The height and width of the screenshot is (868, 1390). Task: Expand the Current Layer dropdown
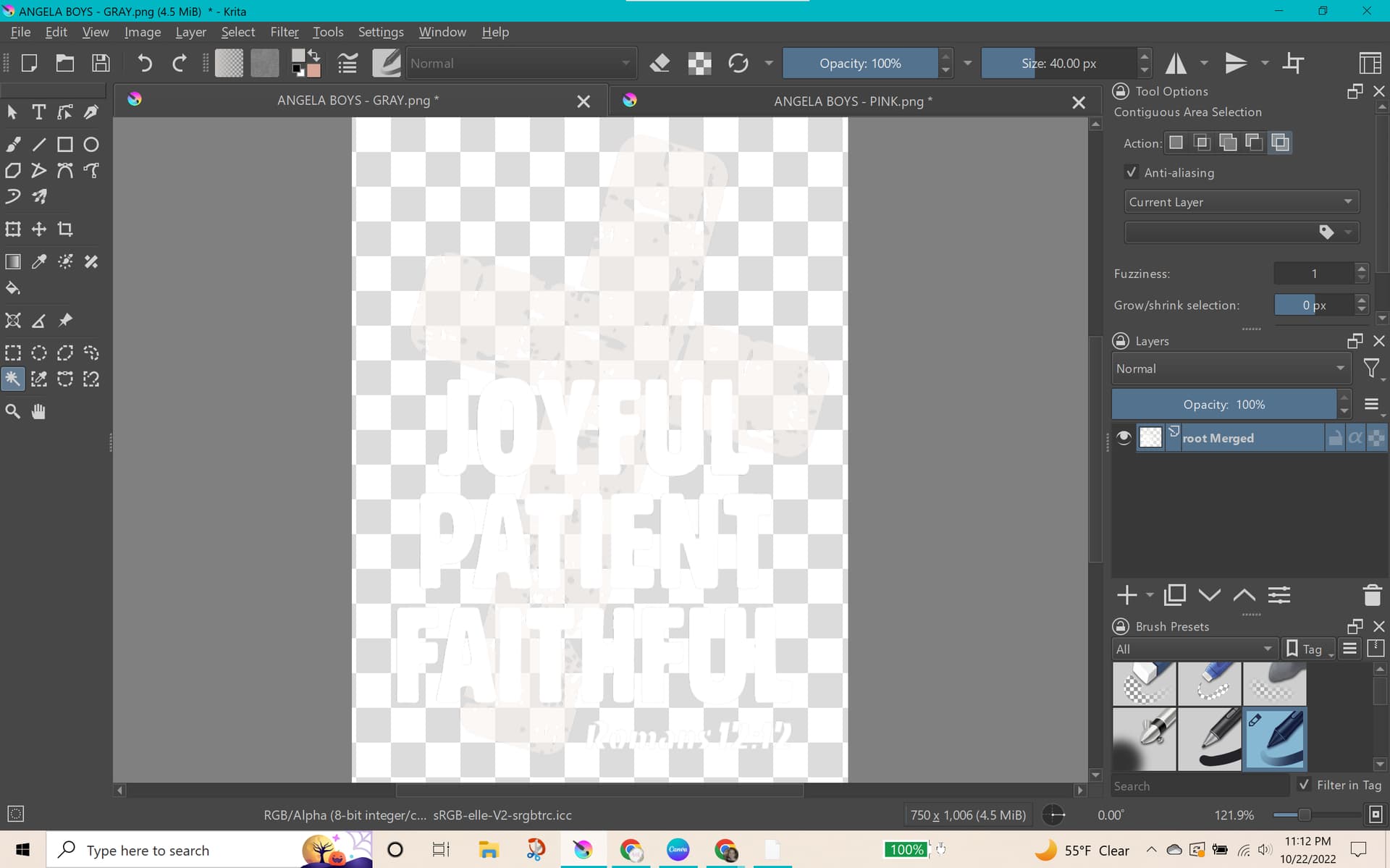point(1241,202)
